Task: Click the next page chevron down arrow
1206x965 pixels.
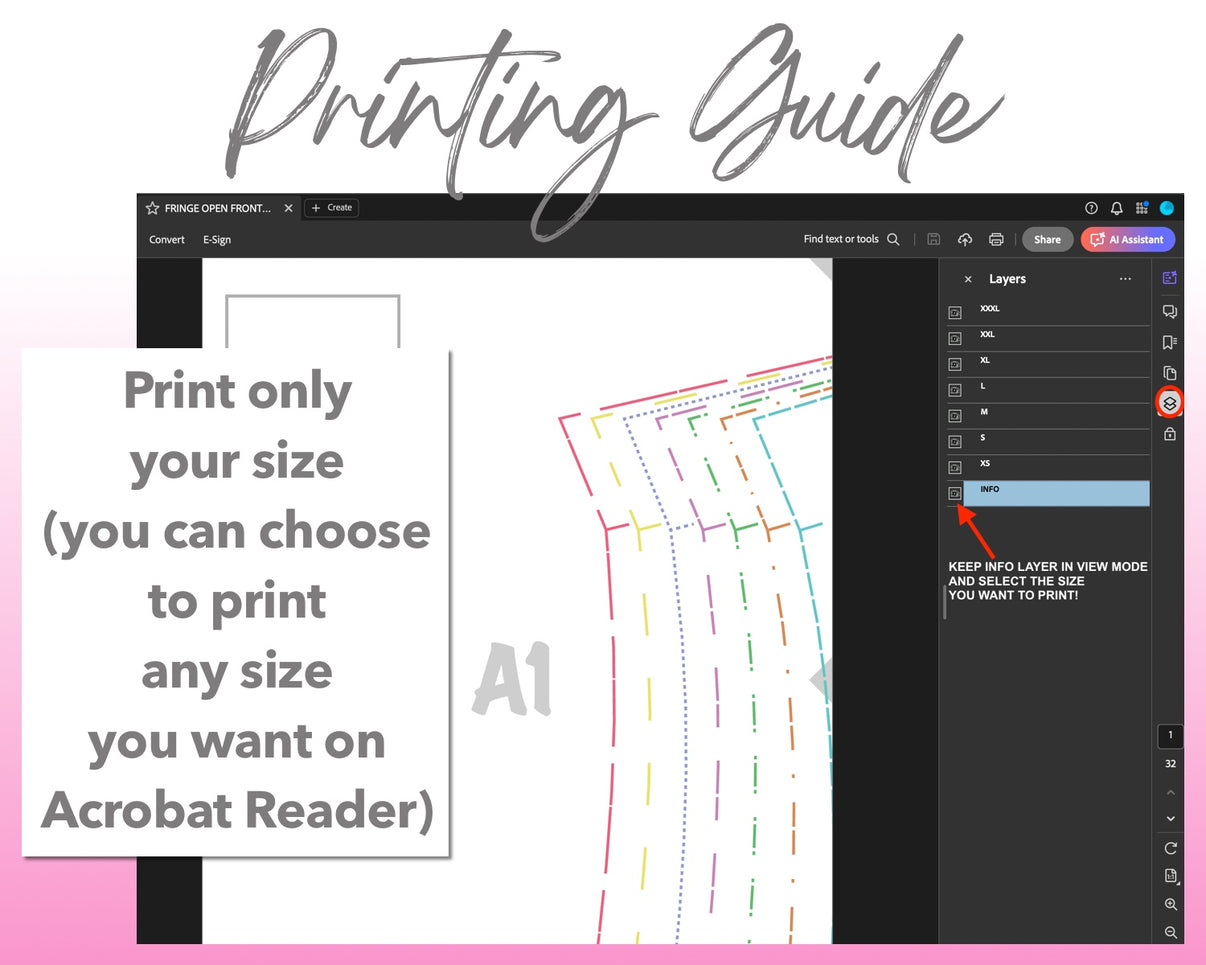Action: coord(1169,818)
